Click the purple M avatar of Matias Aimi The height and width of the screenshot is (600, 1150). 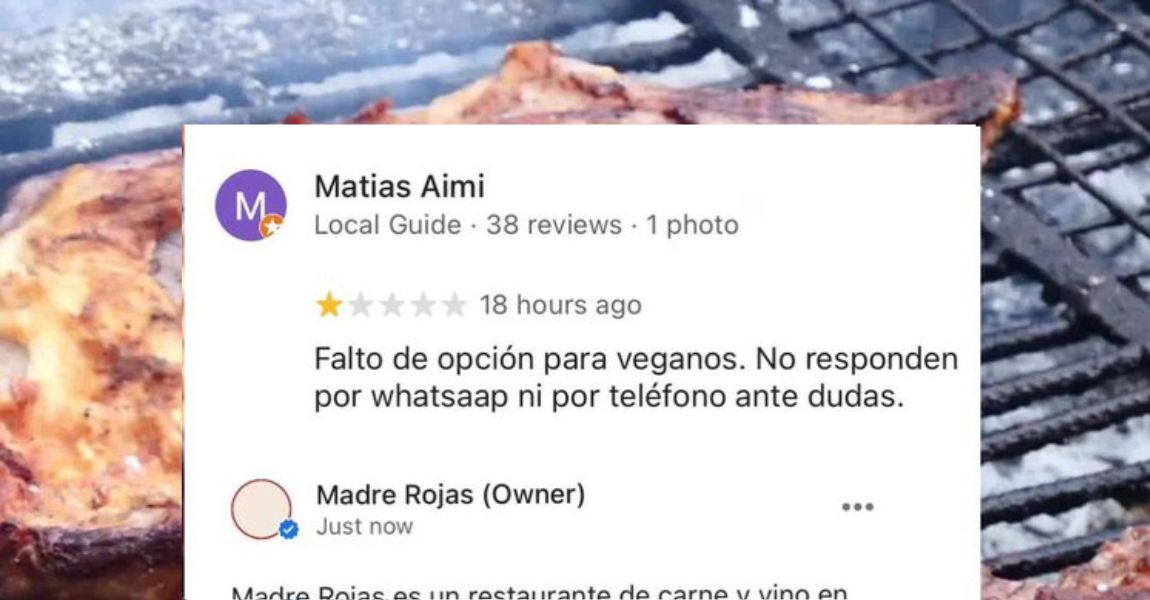pyautogui.click(x=250, y=205)
